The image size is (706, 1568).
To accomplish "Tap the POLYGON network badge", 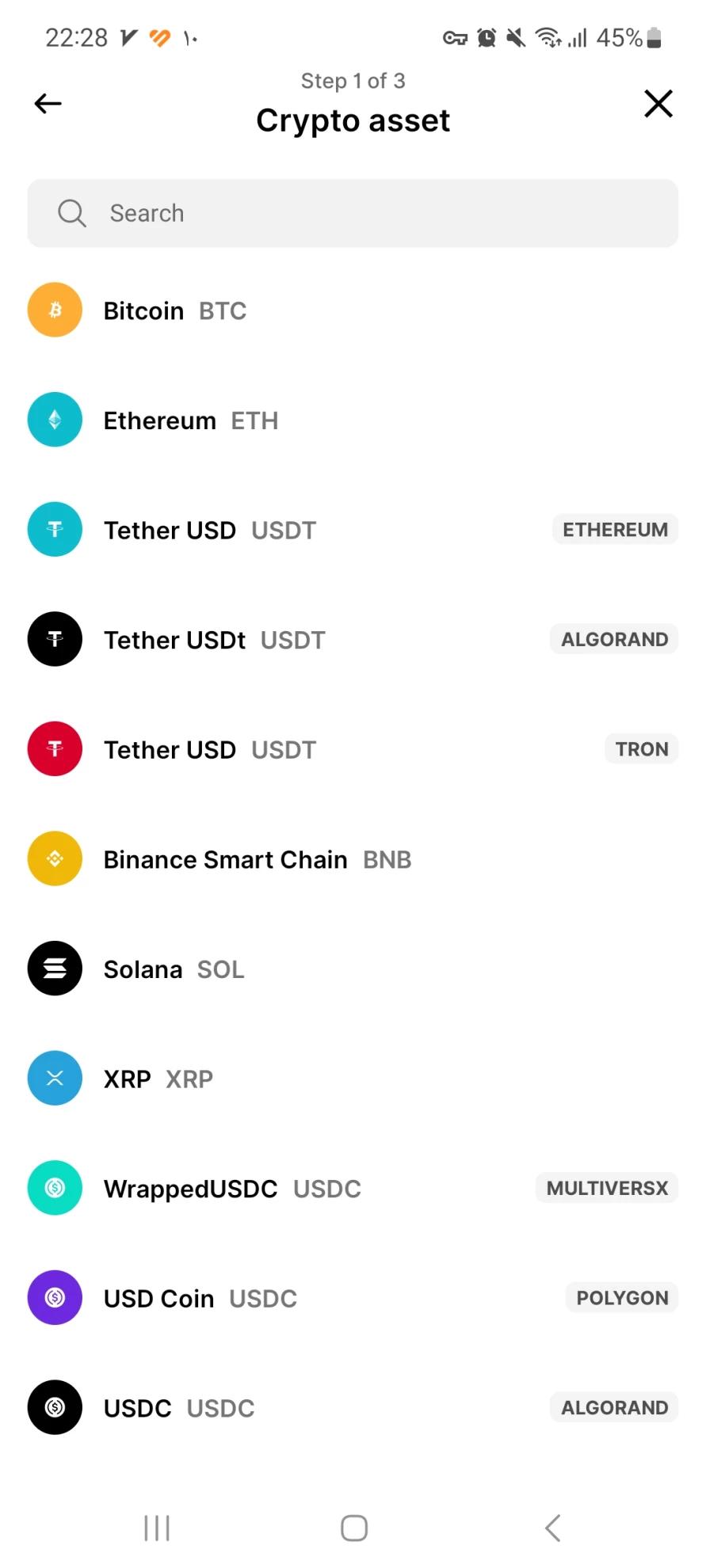I will (622, 1298).
